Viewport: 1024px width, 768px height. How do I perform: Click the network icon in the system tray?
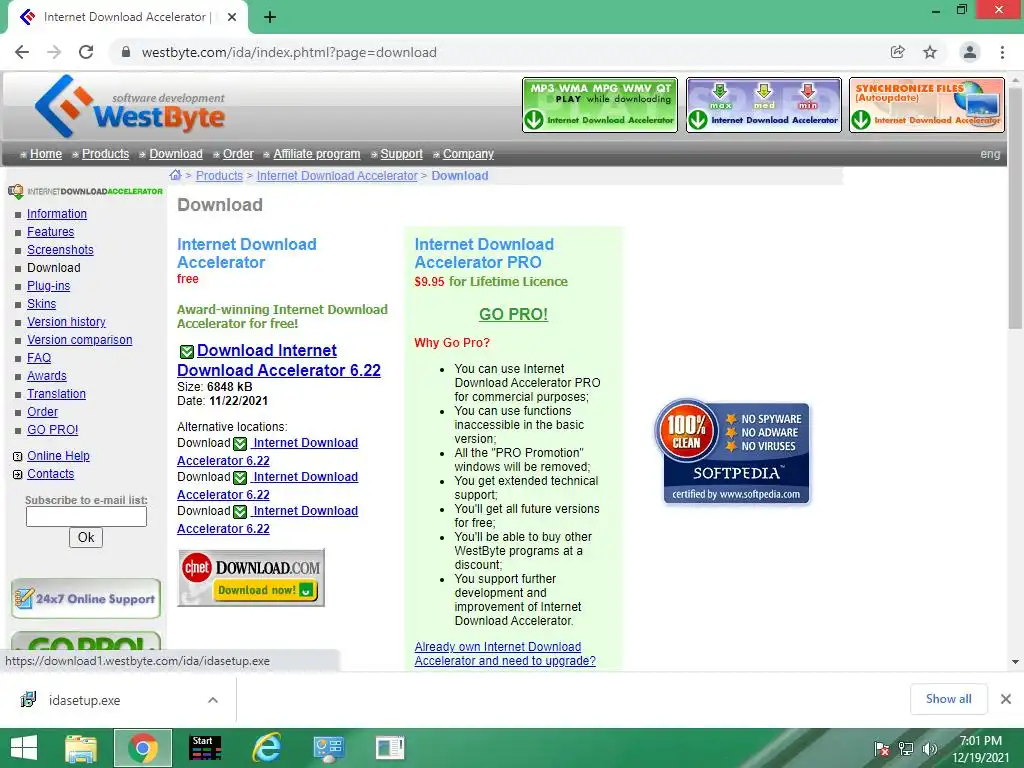click(x=906, y=749)
